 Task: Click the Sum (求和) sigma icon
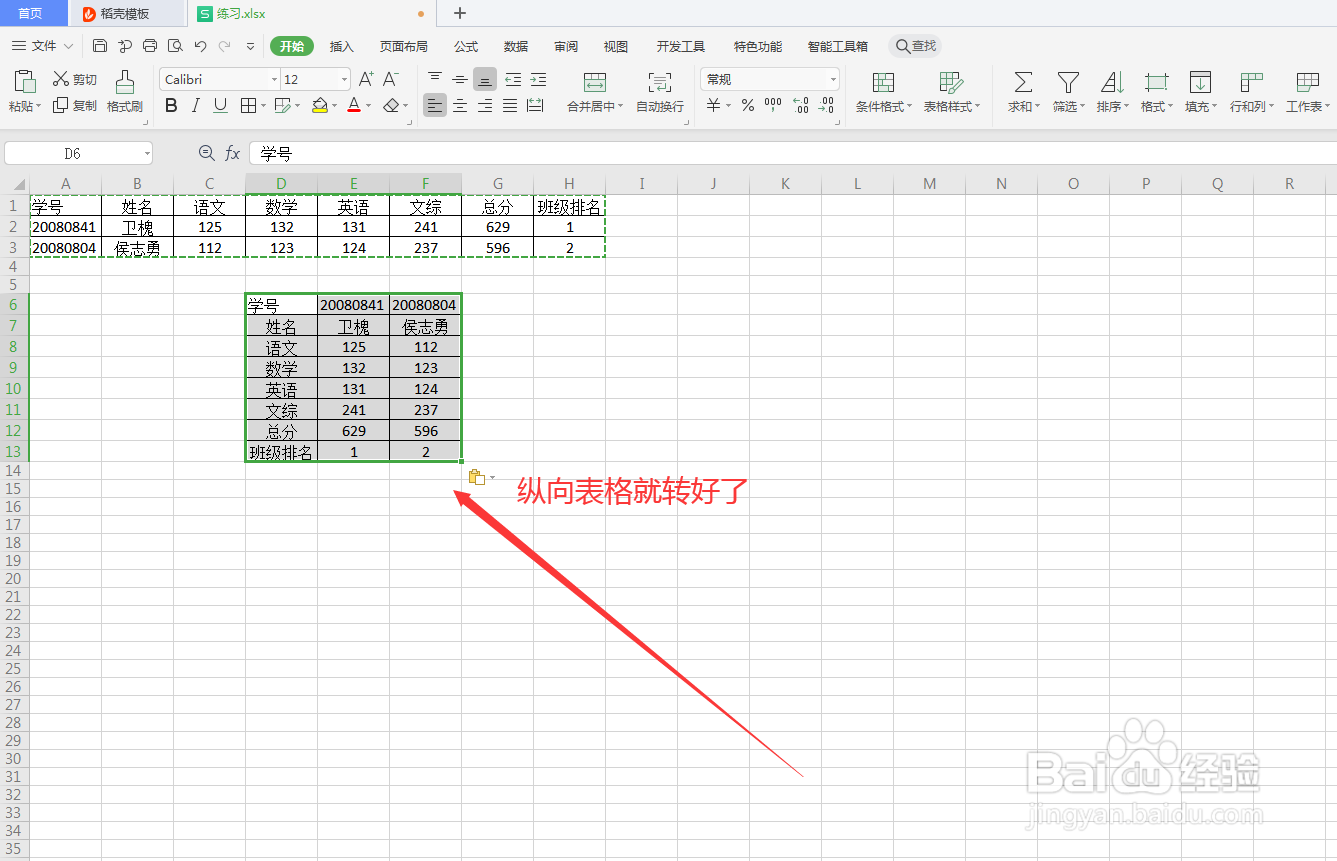point(1023,82)
